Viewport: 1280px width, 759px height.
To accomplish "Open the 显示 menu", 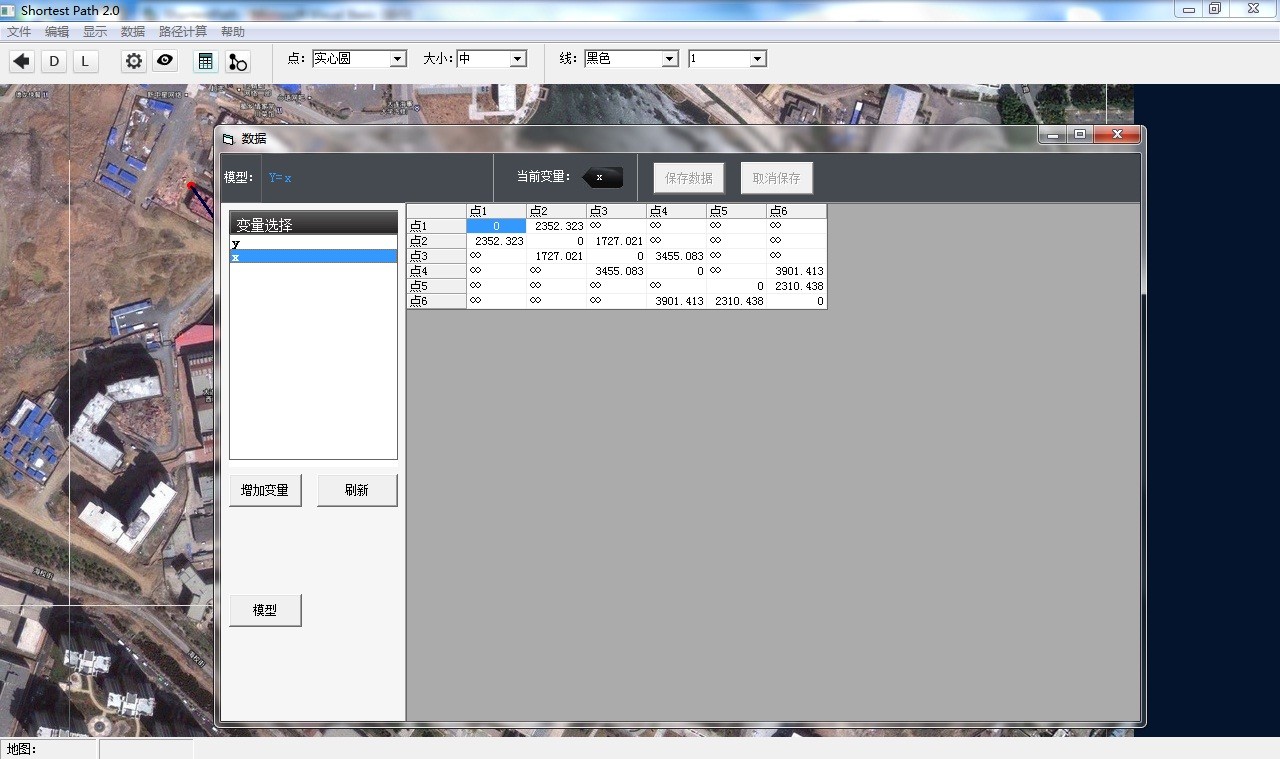I will point(95,32).
